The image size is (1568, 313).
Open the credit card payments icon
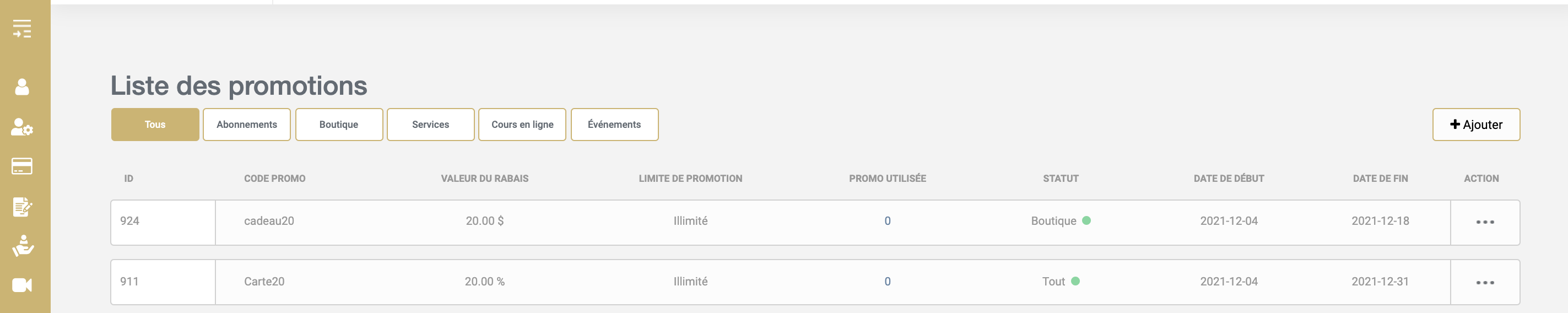coord(22,166)
